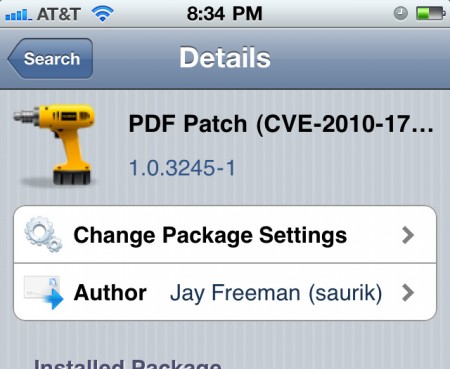Tap the version number 1.0.3245-1
The height and width of the screenshot is (369, 450).
(182, 168)
